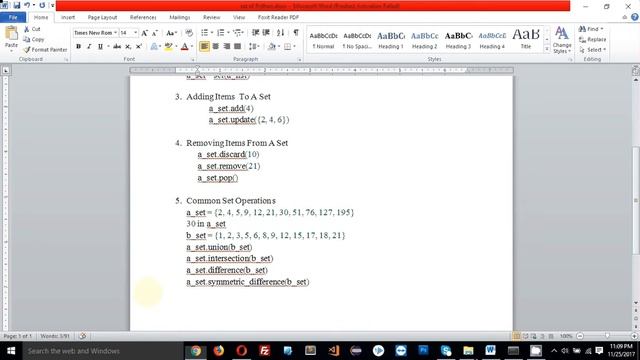This screenshot has height=360, width=640.
Task: Switch to the Insert tab
Action: pos(68,17)
